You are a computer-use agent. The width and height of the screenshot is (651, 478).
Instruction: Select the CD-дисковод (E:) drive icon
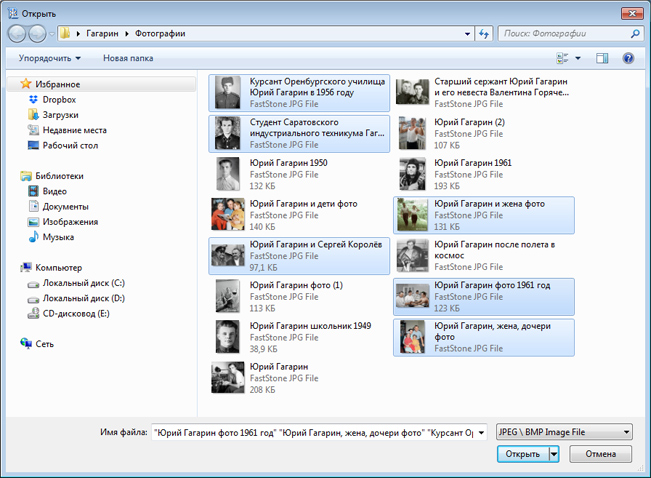[33, 314]
